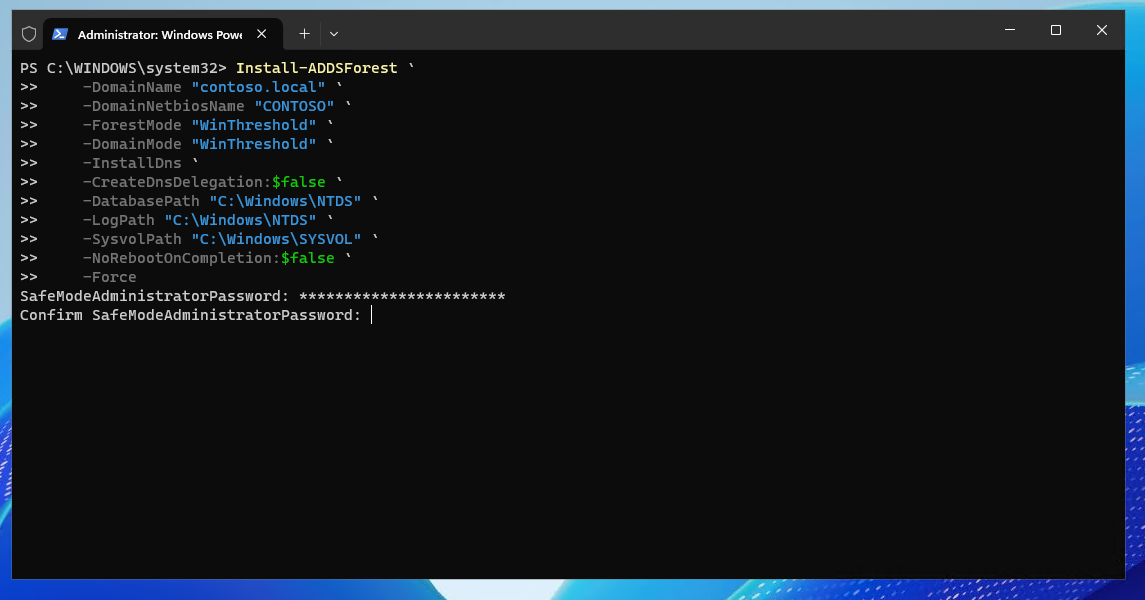The image size is (1145, 600).
Task: Maximize the Terminal window
Action: point(1056,30)
